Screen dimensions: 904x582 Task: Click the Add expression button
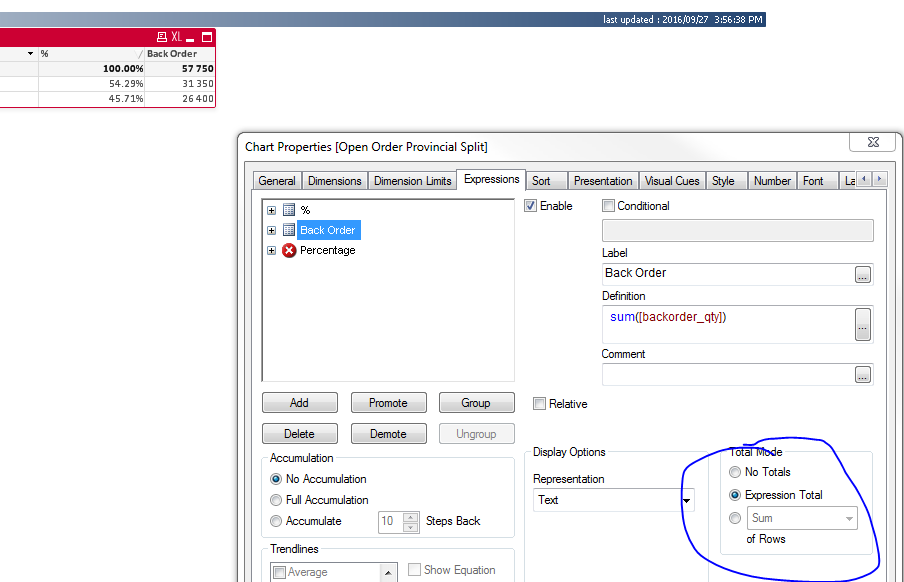[x=299, y=403]
